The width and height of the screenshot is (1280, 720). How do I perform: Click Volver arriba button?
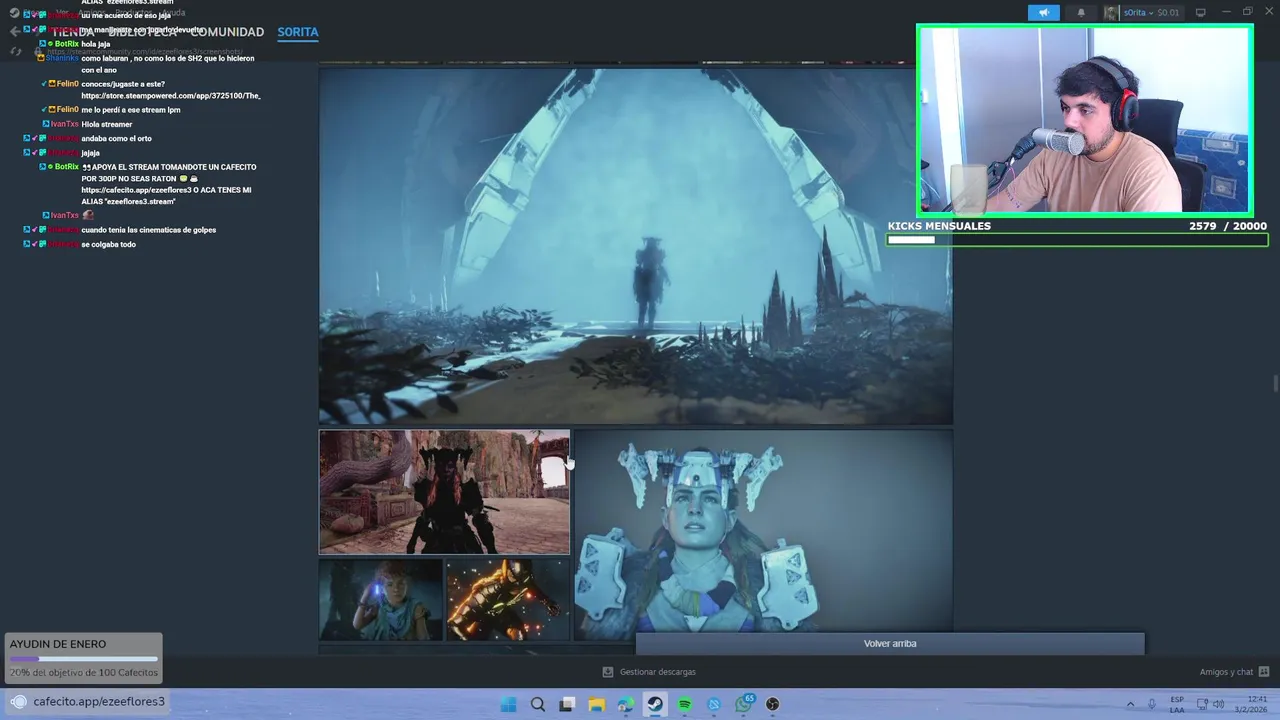click(x=890, y=644)
